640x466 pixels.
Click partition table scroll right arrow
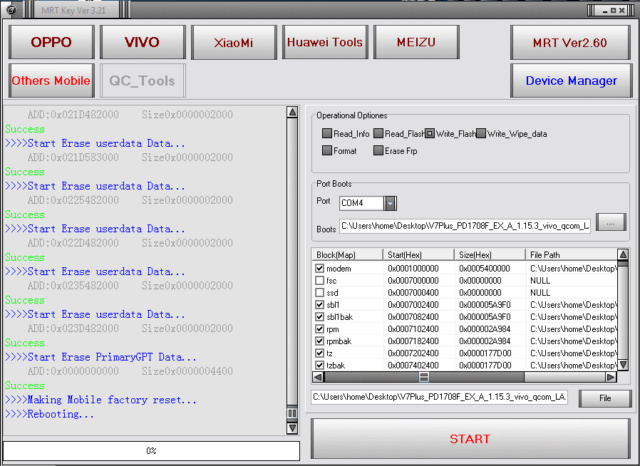tap(611, 377)
